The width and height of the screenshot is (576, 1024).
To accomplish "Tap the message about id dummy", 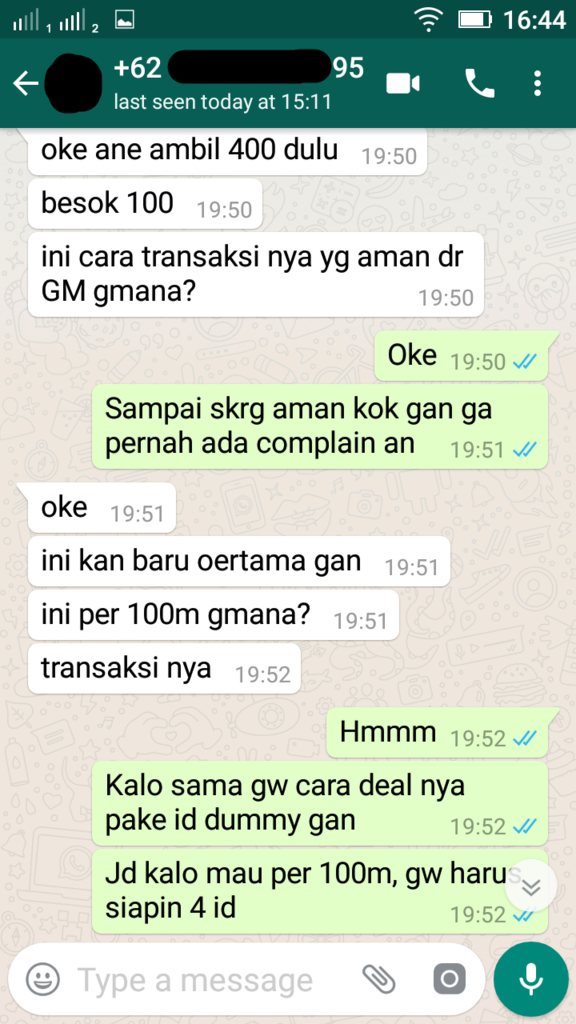I will pyautogui.click(x=319, y=803).
